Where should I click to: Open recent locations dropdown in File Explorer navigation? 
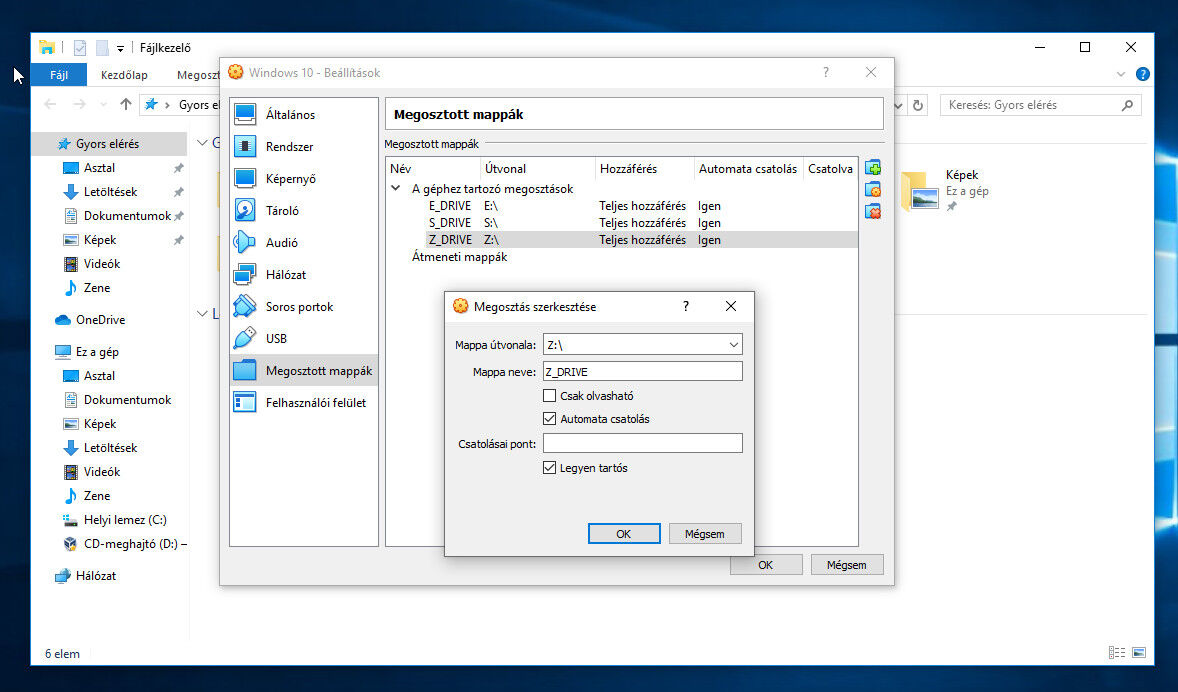point(104,104)
